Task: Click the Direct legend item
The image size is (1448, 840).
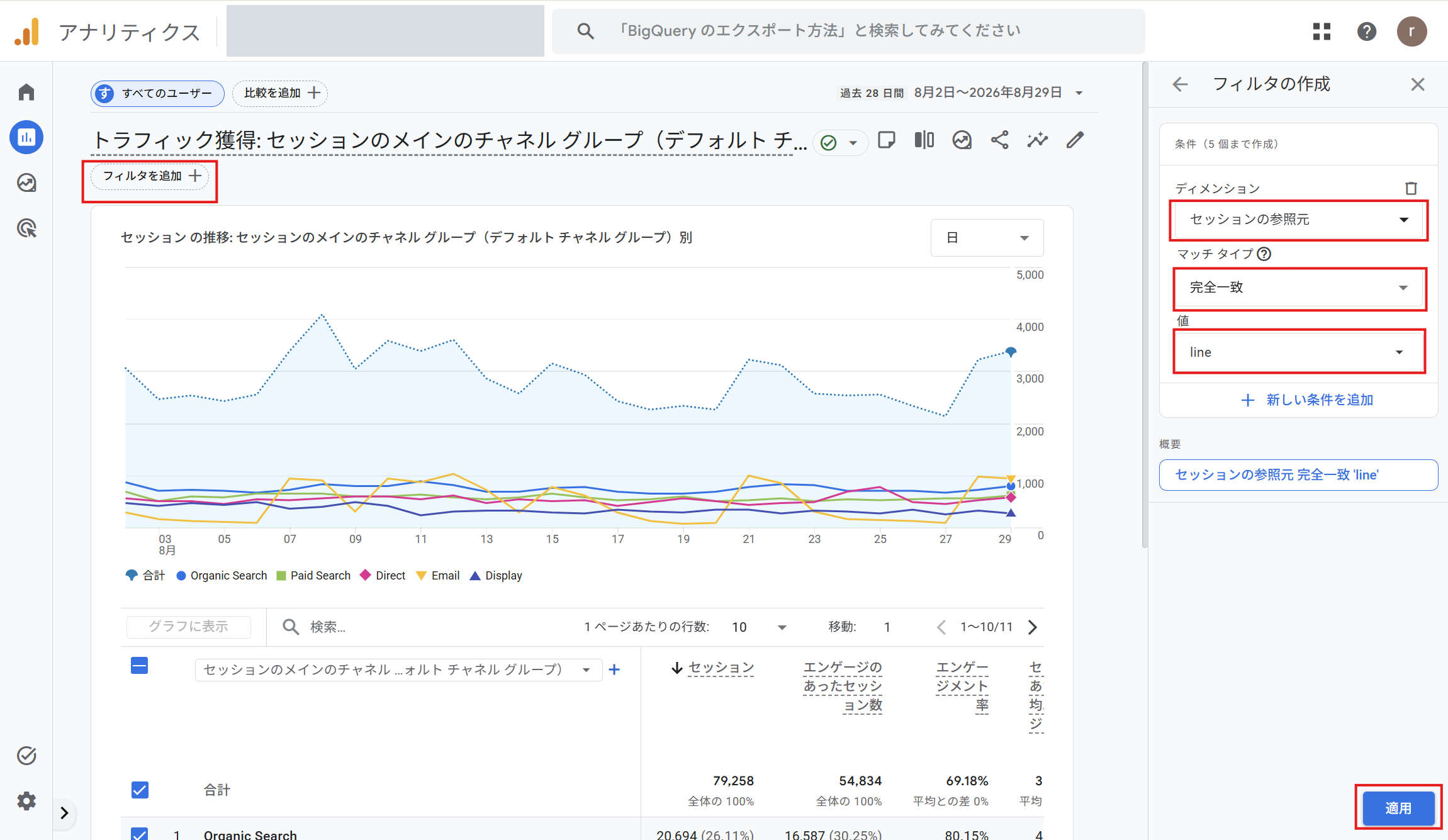Action: 383,575
